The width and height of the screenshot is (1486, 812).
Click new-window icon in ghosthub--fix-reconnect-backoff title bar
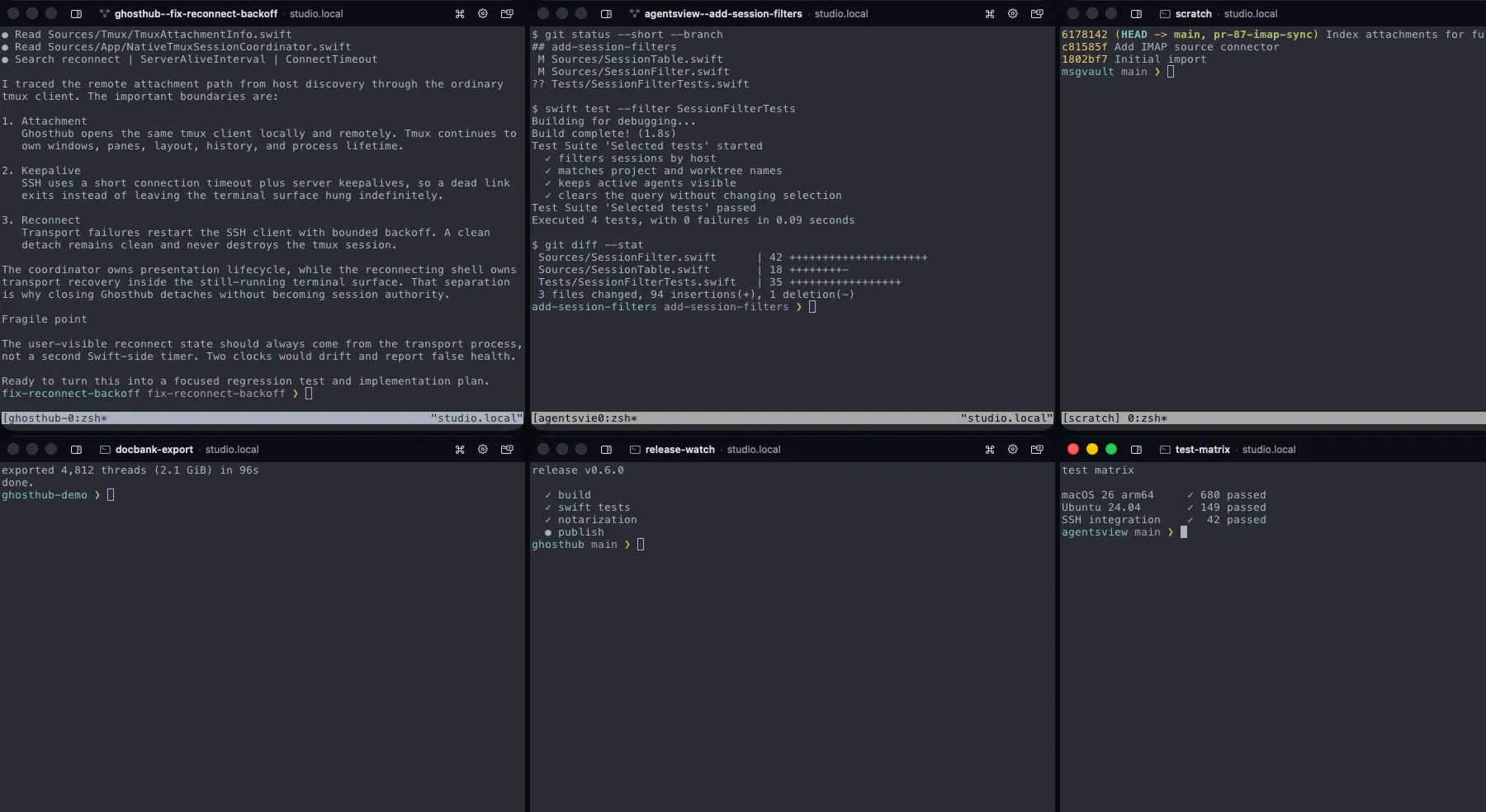[507, 13]
